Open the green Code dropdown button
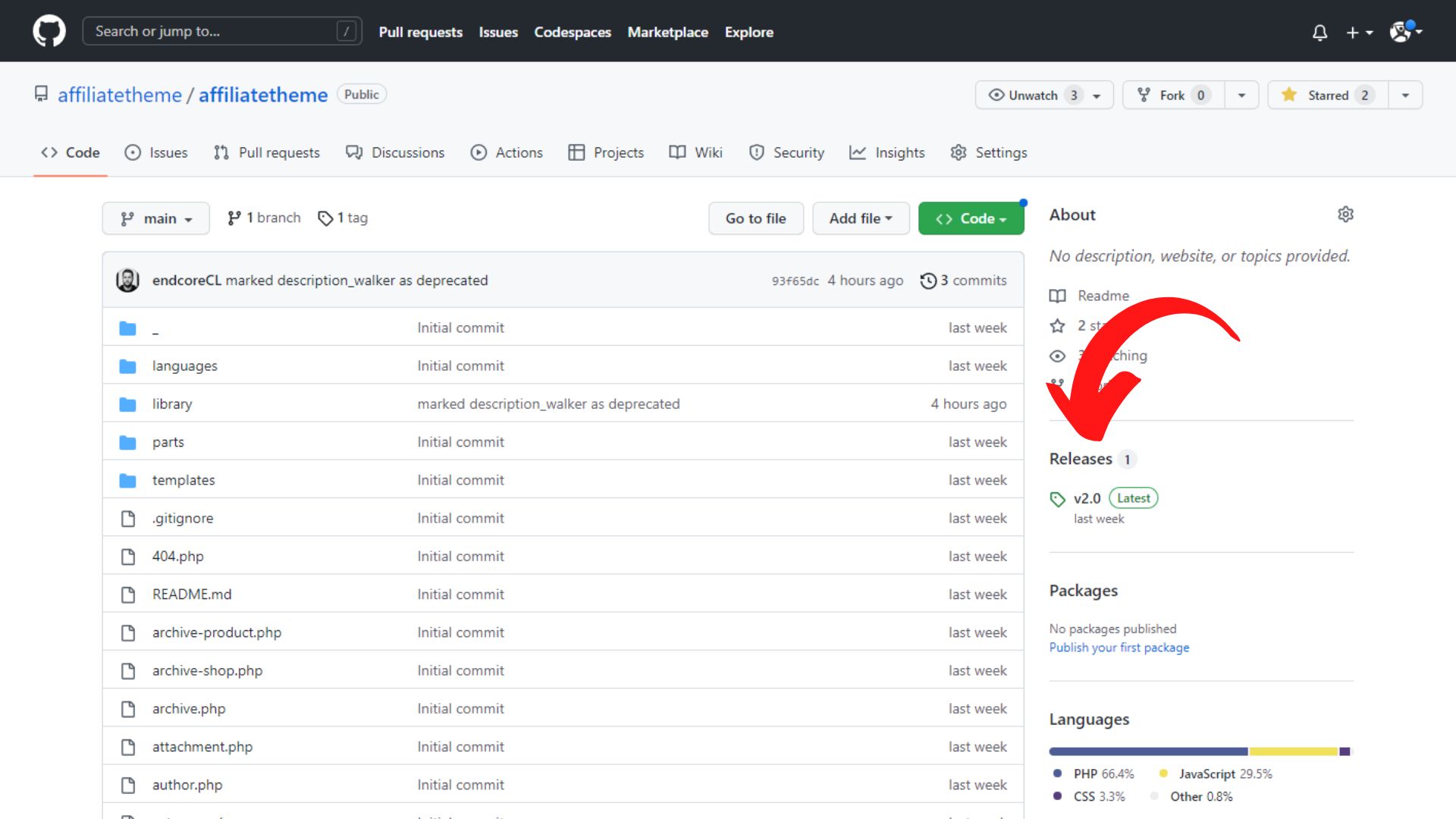Image resolution: width=1456 pixels, height=819 pixels. click(x=971, y=218)
